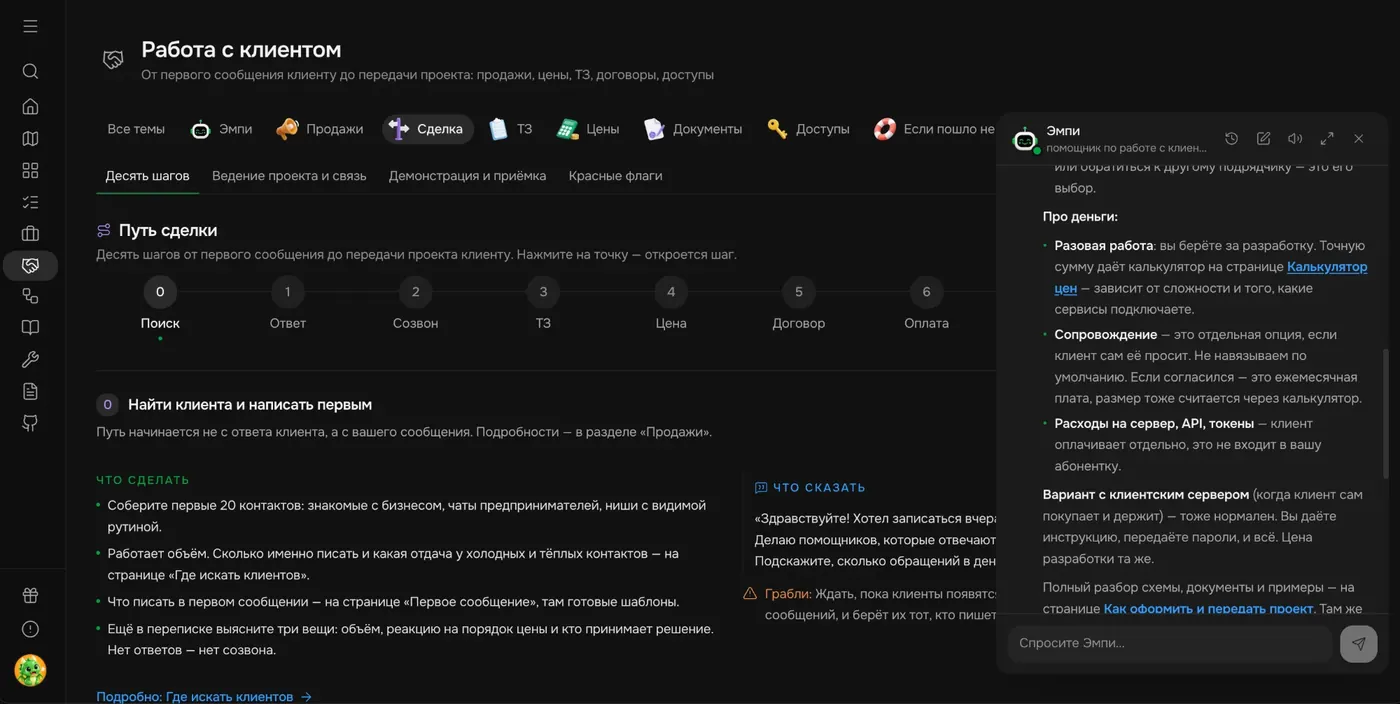
Task: Open the 'Калькулятор цен' link in chat
Action: [1327, 267]
